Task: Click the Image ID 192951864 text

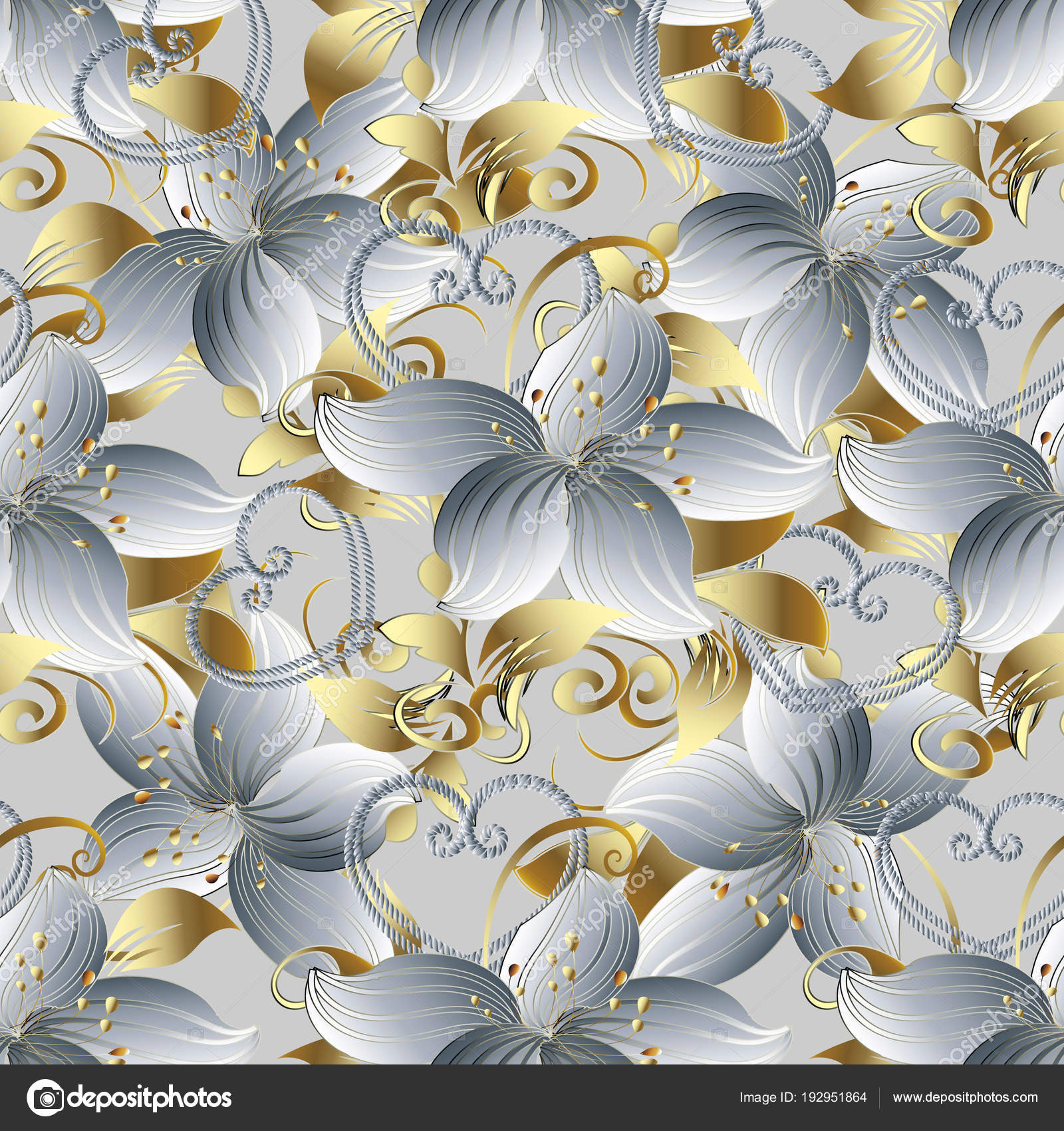Action: [801, 1096]
